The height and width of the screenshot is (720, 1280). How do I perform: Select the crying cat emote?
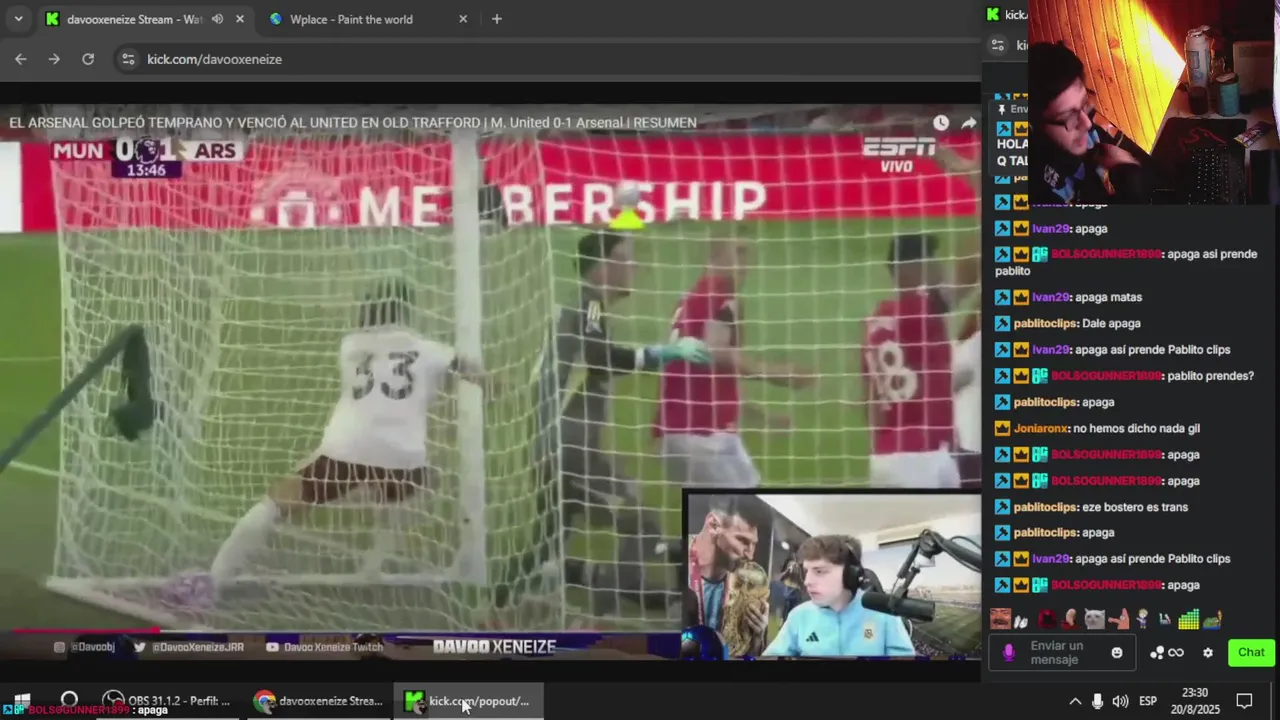coord(1094,620)
